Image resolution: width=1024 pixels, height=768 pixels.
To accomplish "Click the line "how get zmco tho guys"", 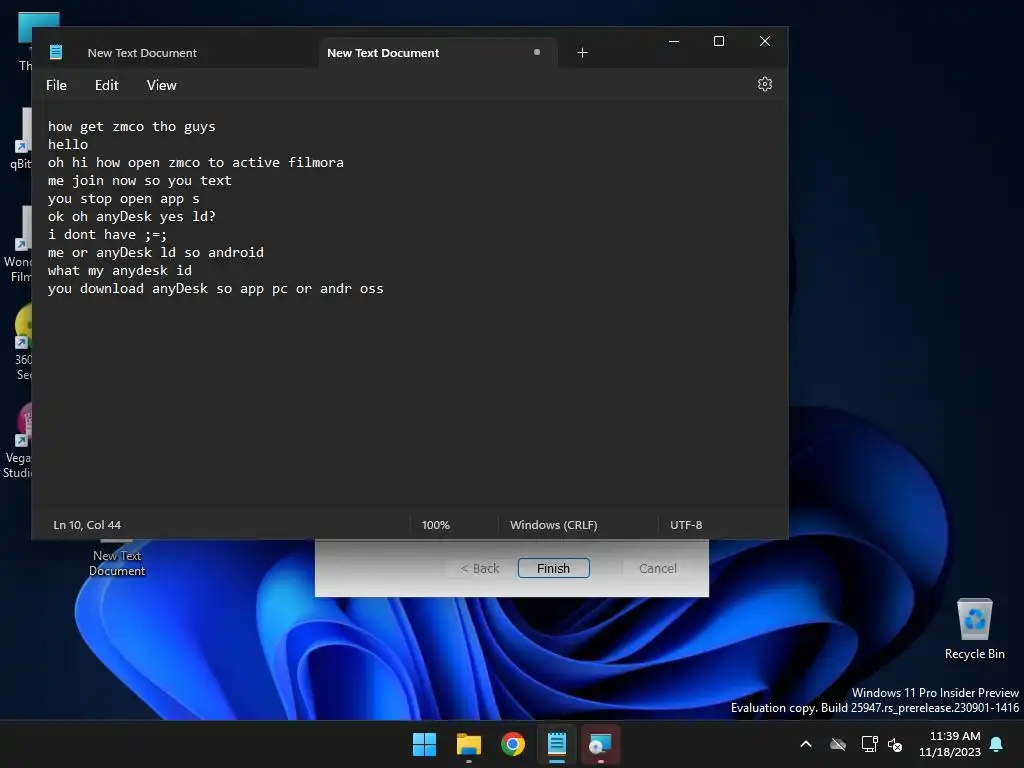I will click(x=131, y=127).
